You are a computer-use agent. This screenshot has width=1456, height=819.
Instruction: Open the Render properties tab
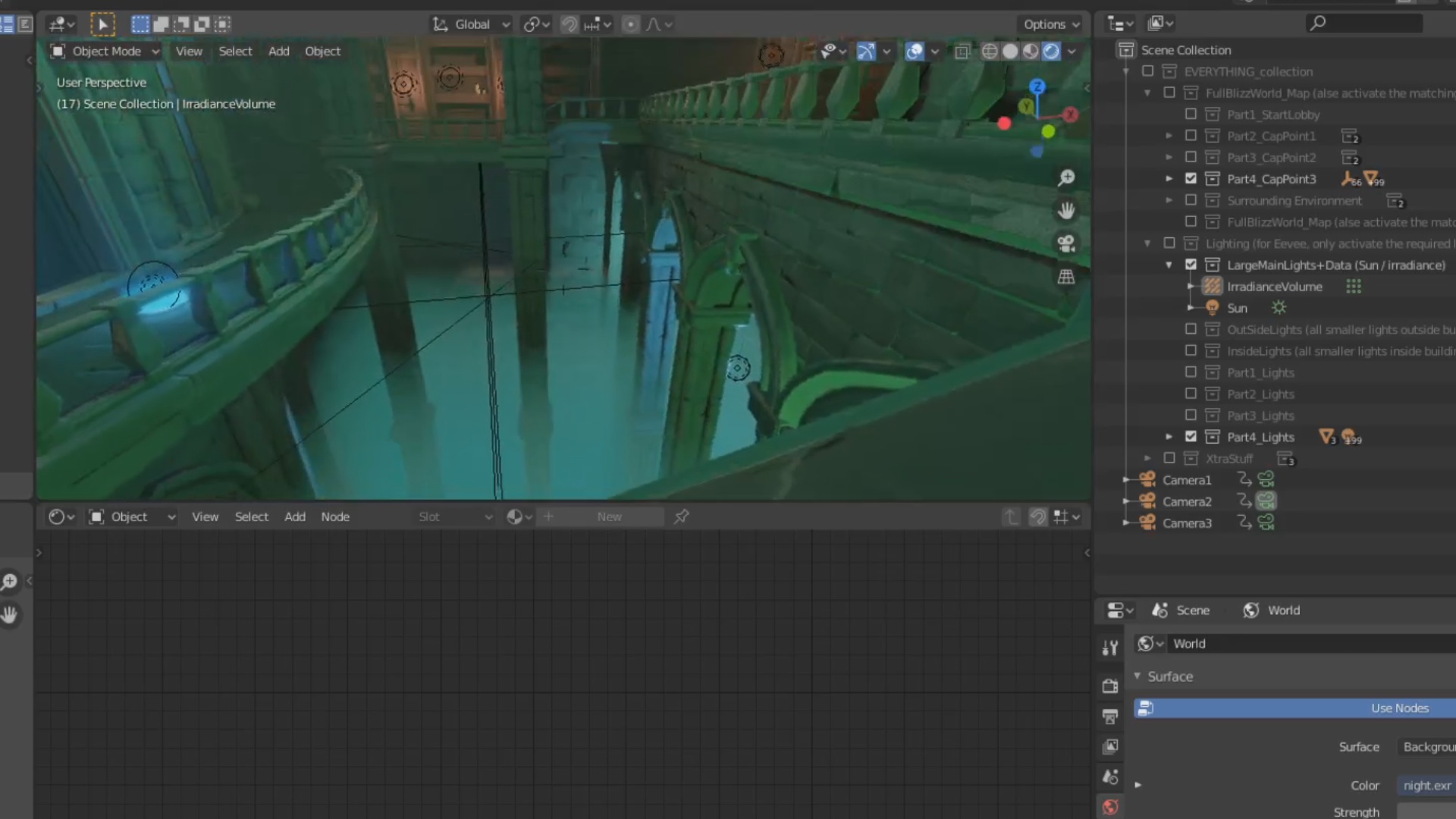pyautogui.click(x=1110, y=686)
